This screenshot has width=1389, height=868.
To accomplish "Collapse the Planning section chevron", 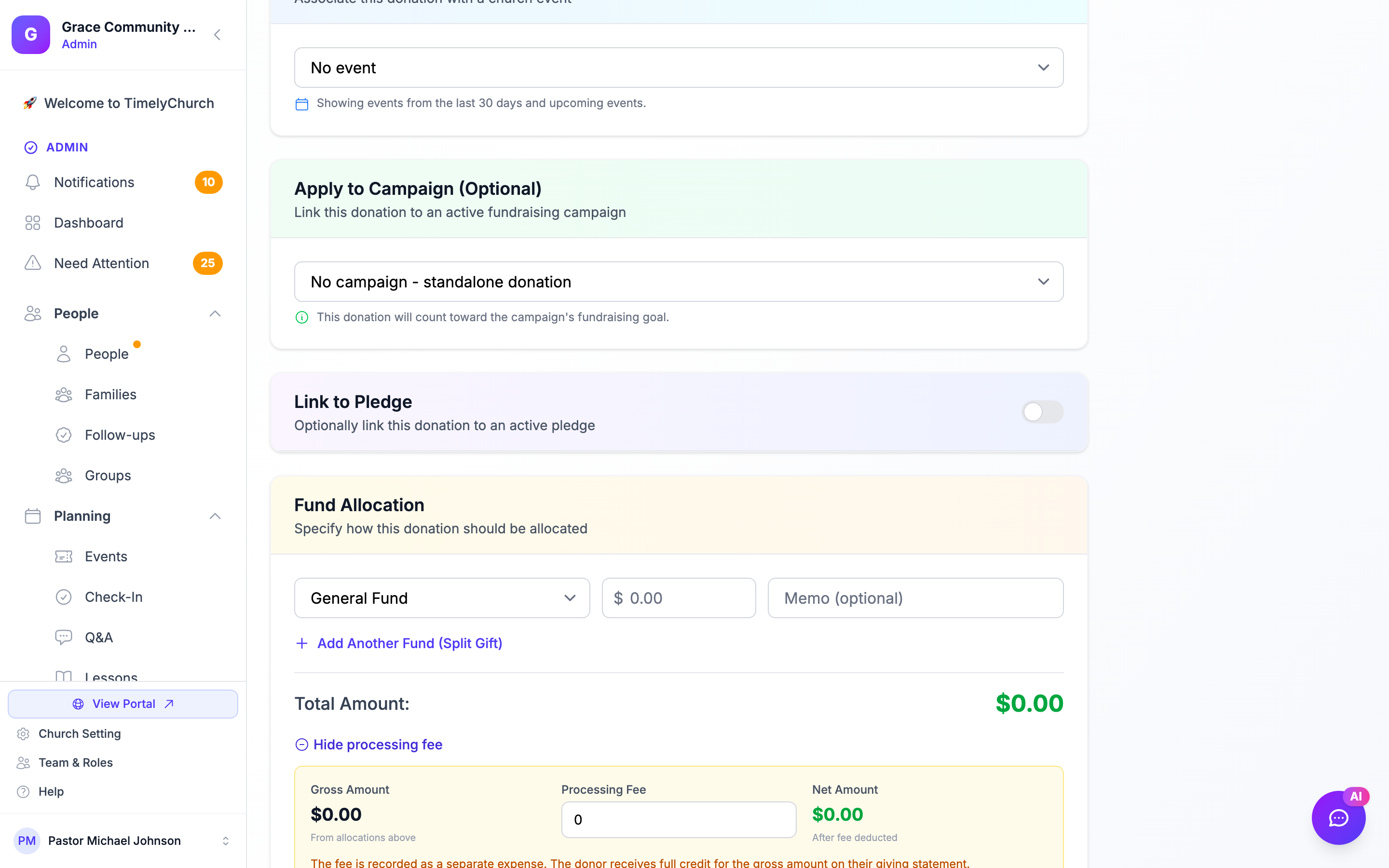I will pos(215,516).
